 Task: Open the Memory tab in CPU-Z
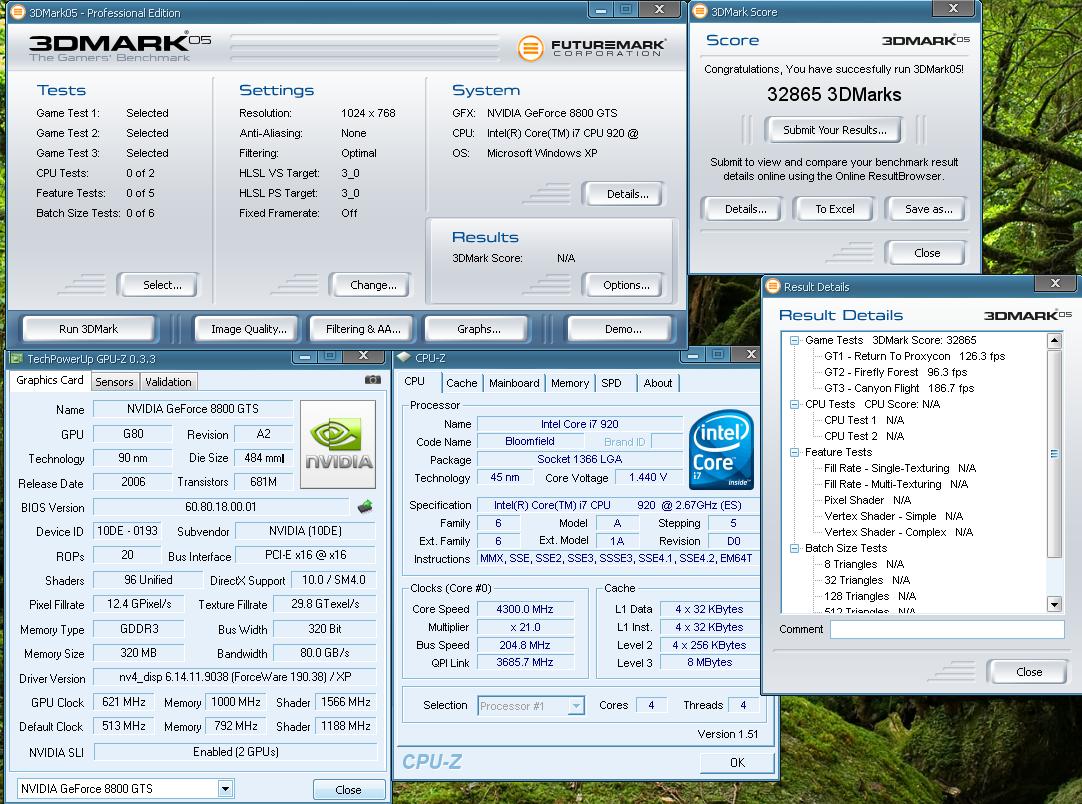point(570,383)
